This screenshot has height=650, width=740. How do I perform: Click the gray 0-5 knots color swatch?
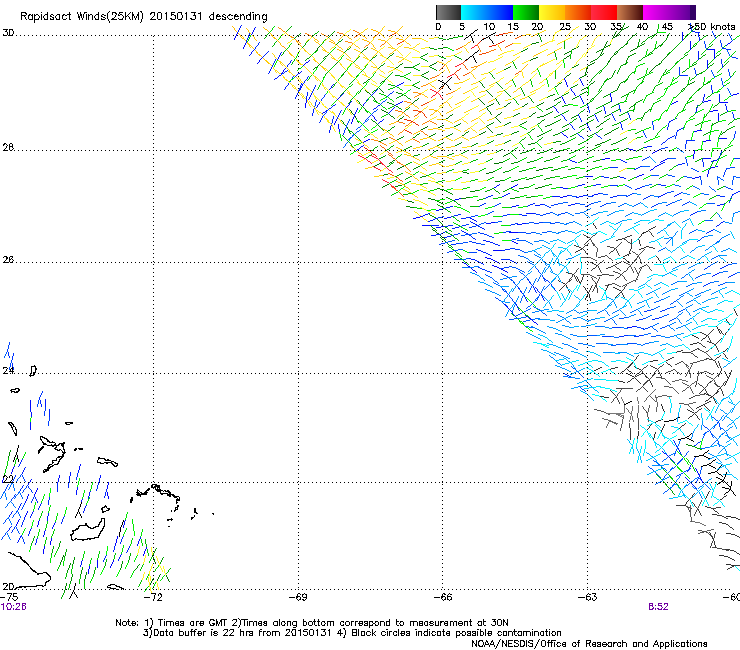448,12
